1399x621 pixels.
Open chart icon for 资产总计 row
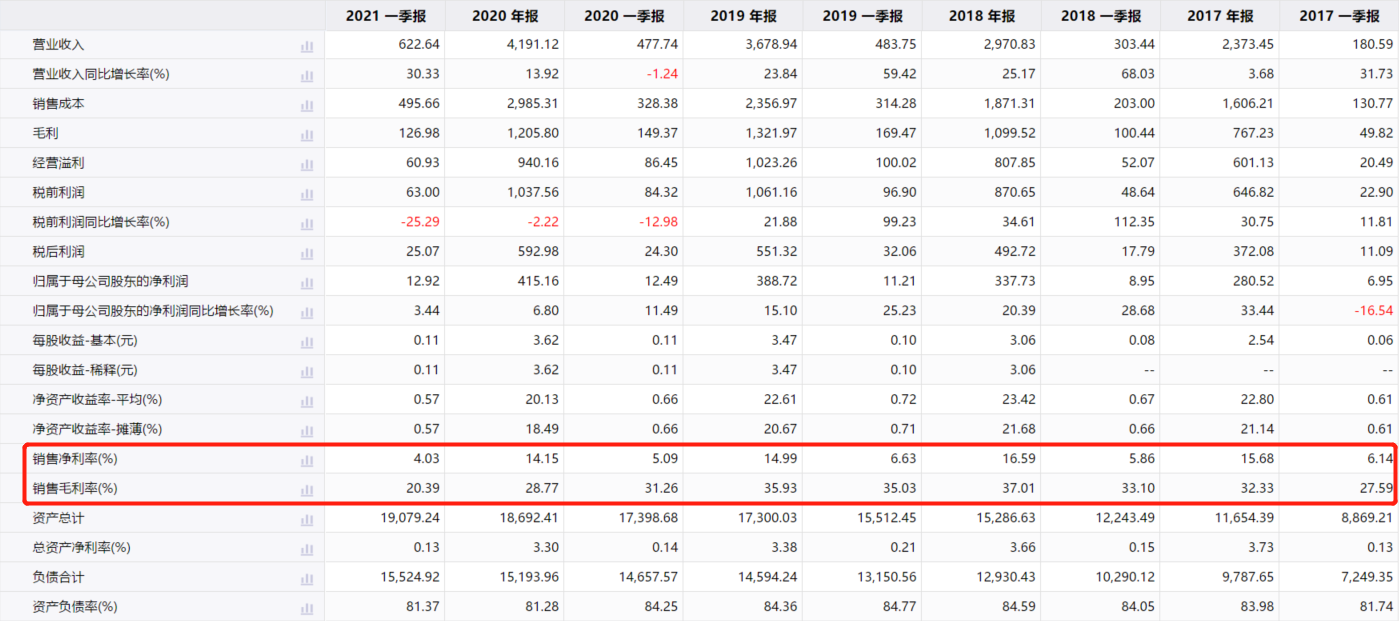tap(307, 519)
